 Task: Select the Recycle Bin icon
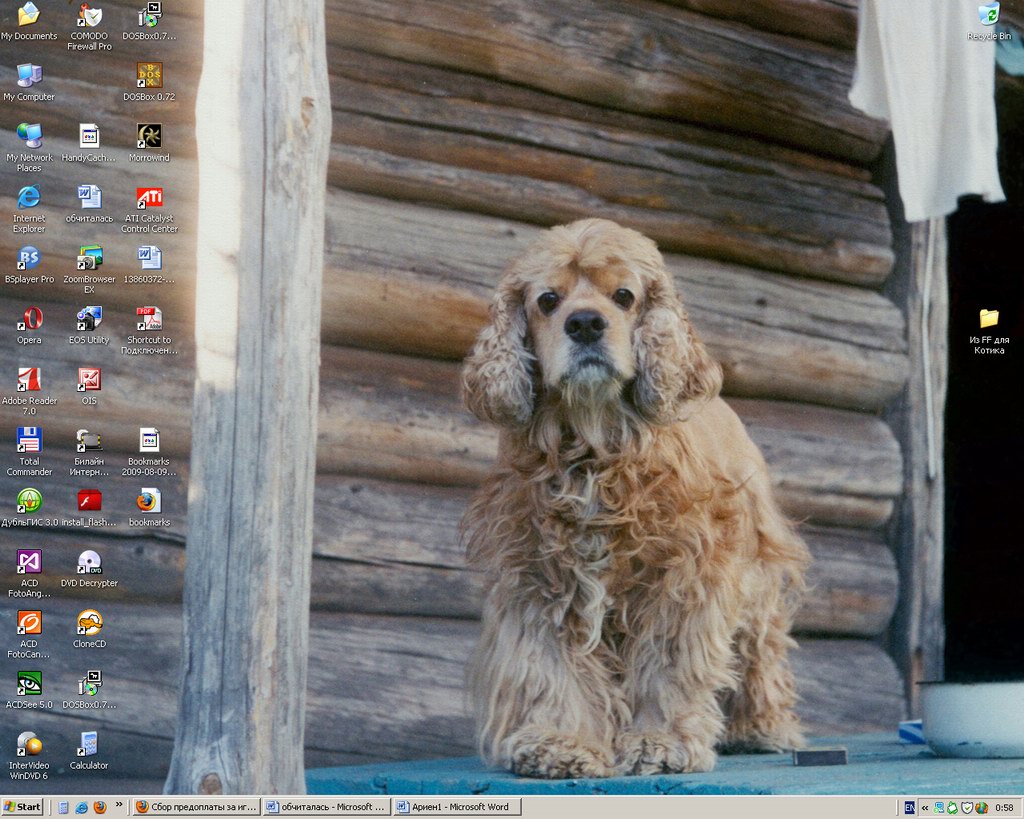tap(989, 22)
